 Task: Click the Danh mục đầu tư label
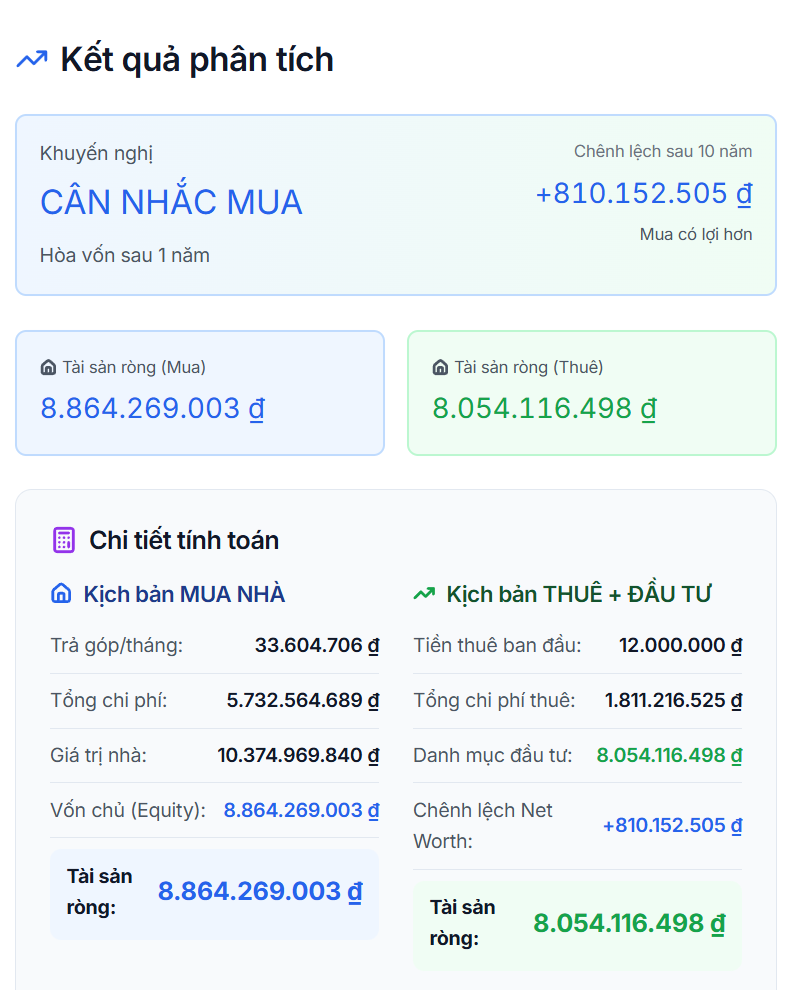pyautogui.click(x=493, y=755)
